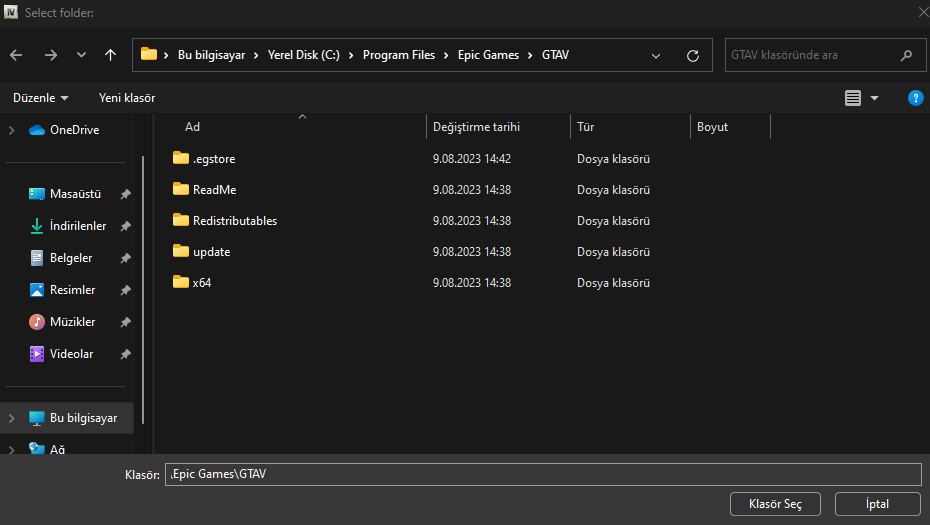Click Program Files in breadcrumb path
The width and height of the screenshot is (930, 525).
point(399,55)
